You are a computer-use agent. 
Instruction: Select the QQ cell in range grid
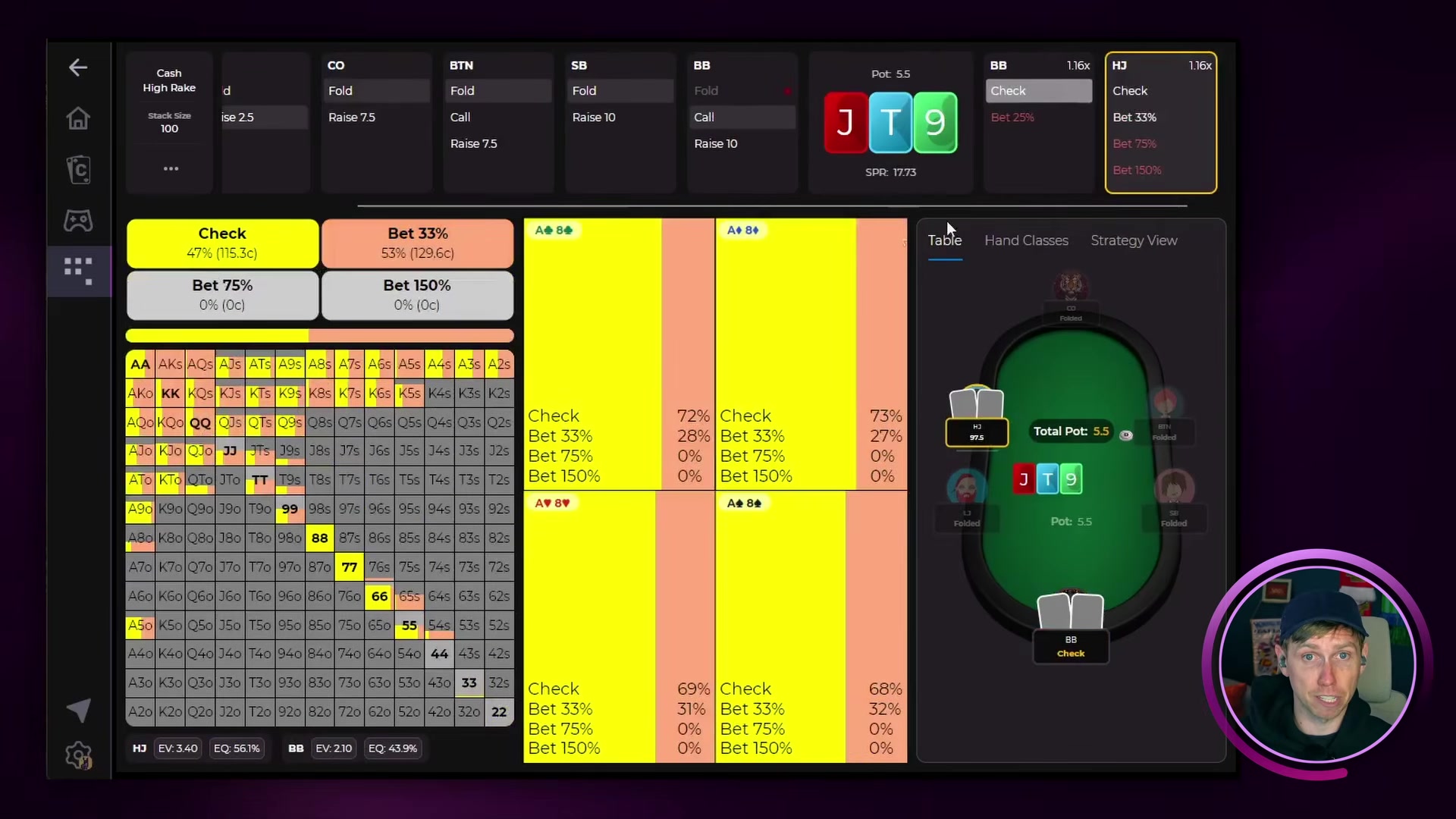200,422
